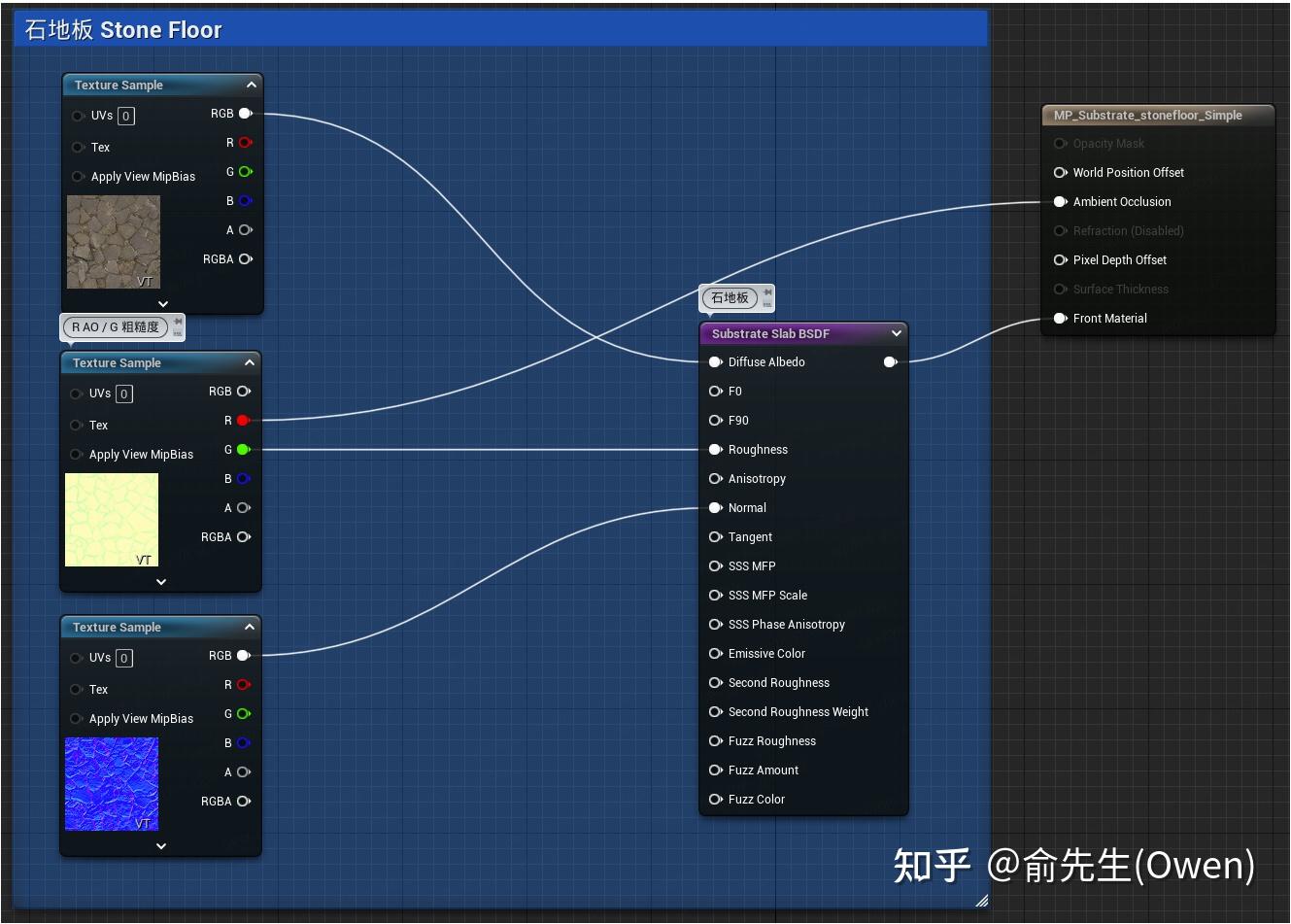Viewport: 1291px width, 924px height.
Task: Collapse the top Texture Sample node using its up arrow
Action: pos(251,85)
